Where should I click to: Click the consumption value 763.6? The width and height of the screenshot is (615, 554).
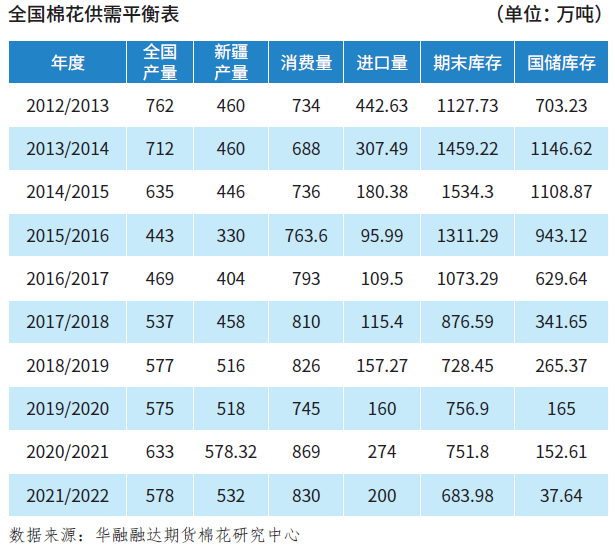[x=306, y=236]
